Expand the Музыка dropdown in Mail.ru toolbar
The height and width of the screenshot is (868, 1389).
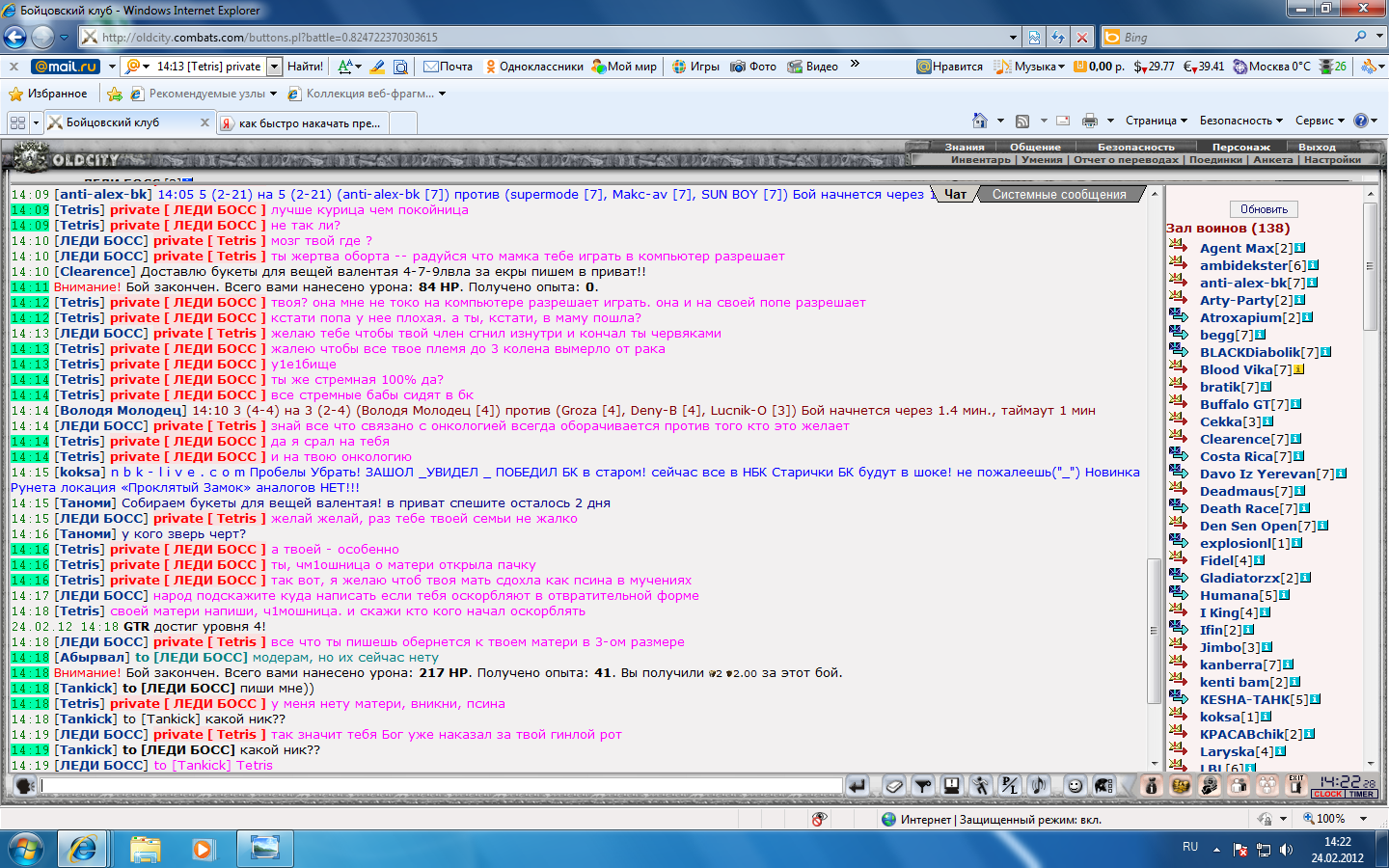(x=1061, y=67)
